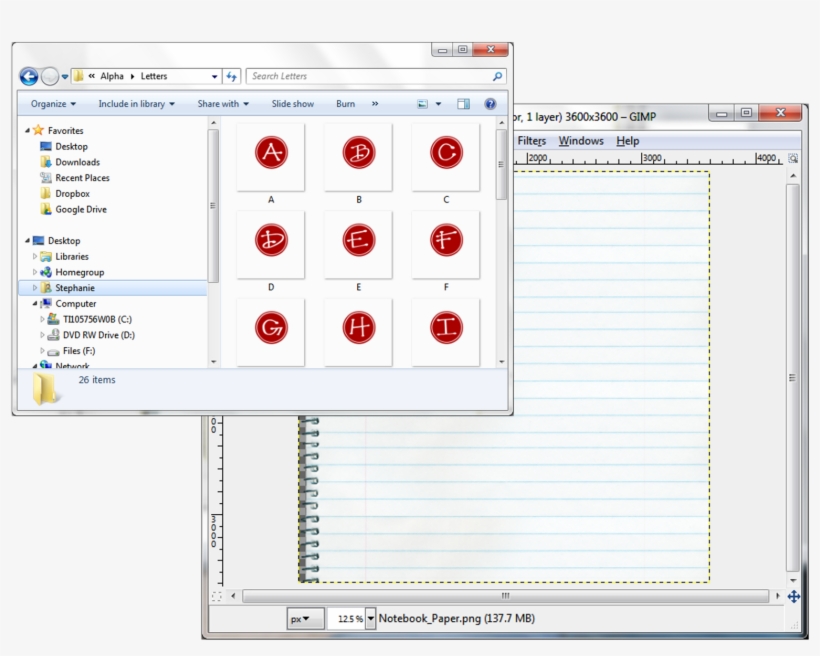Select DVD RW Drive (D:)
The image size is (820, 656).
pos(98,335)
